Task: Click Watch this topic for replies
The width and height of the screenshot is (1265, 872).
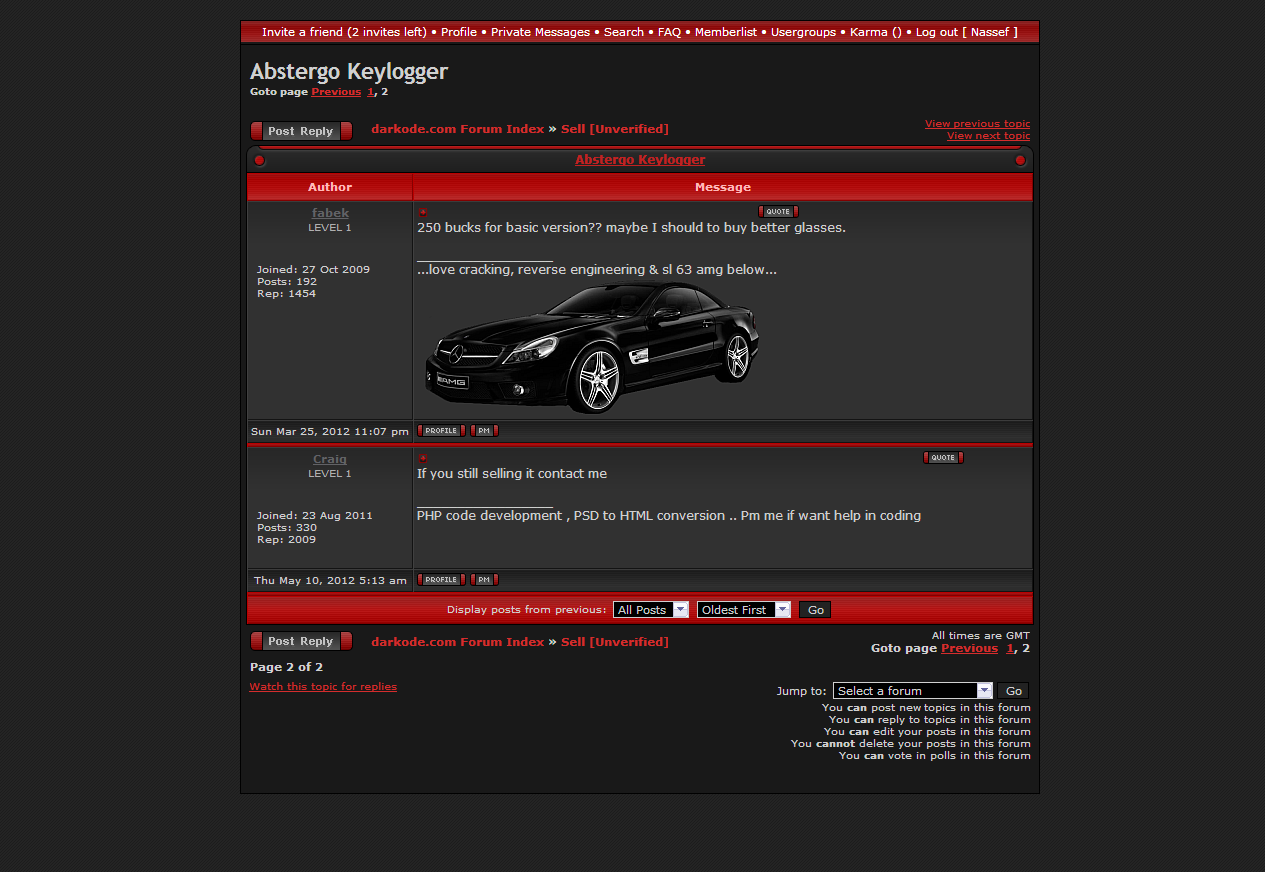Action: [x=323, y=687]
